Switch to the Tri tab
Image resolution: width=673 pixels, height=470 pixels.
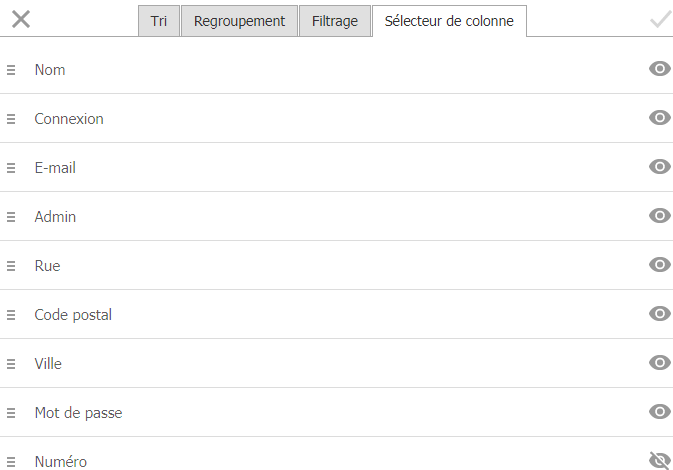pos(159,21)
